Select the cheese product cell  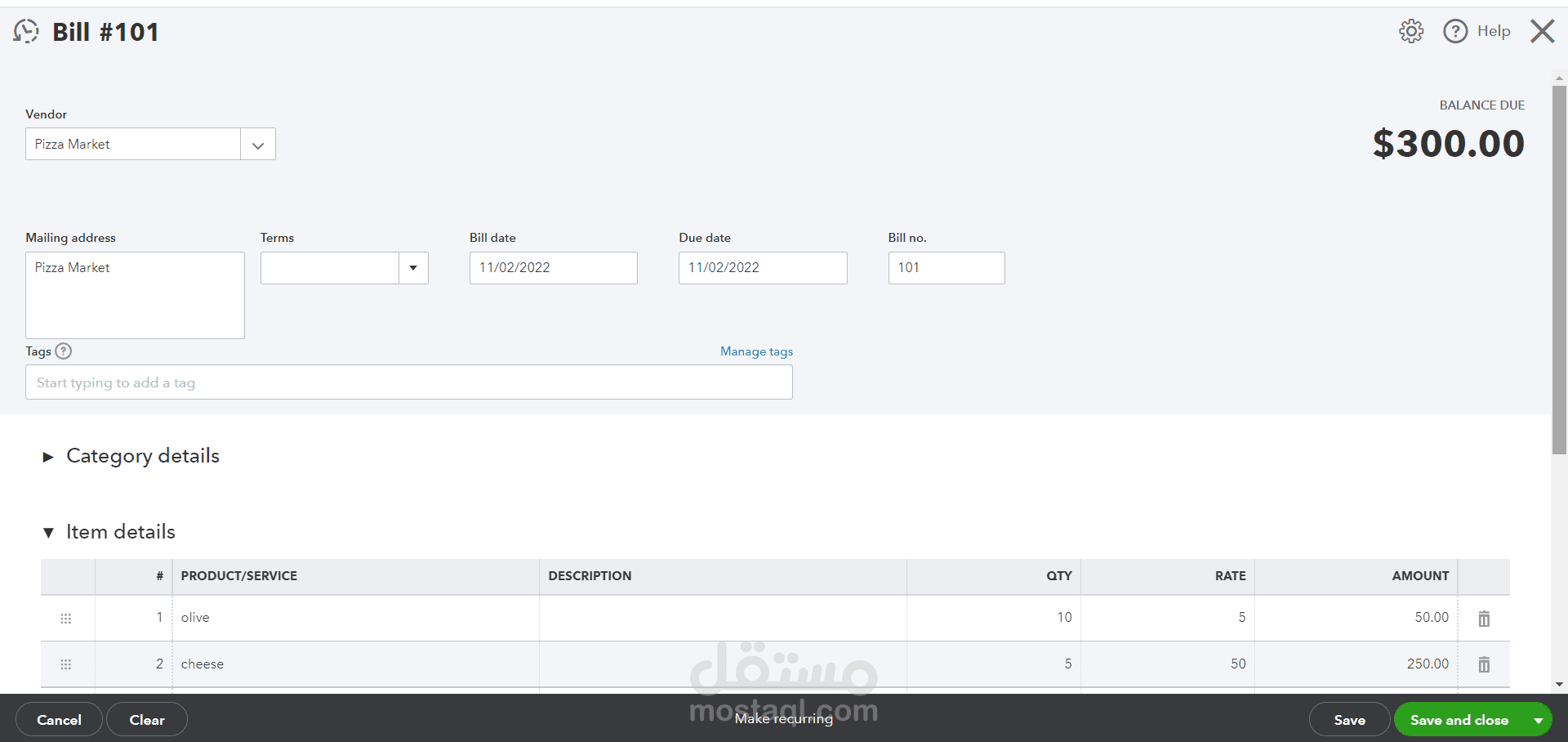pyautogui.click(x=356, y=664)
